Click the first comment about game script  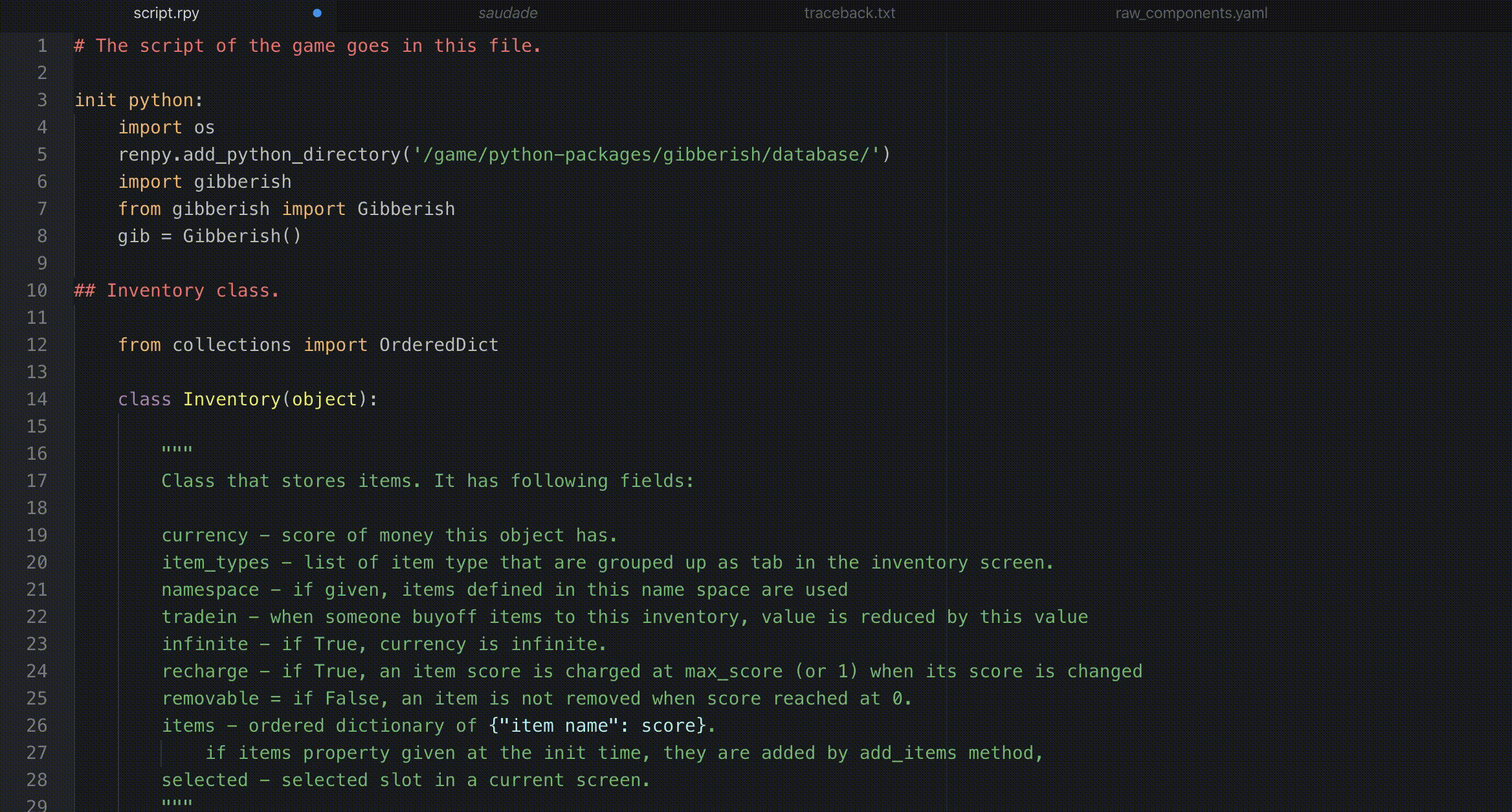click(307, 46)
